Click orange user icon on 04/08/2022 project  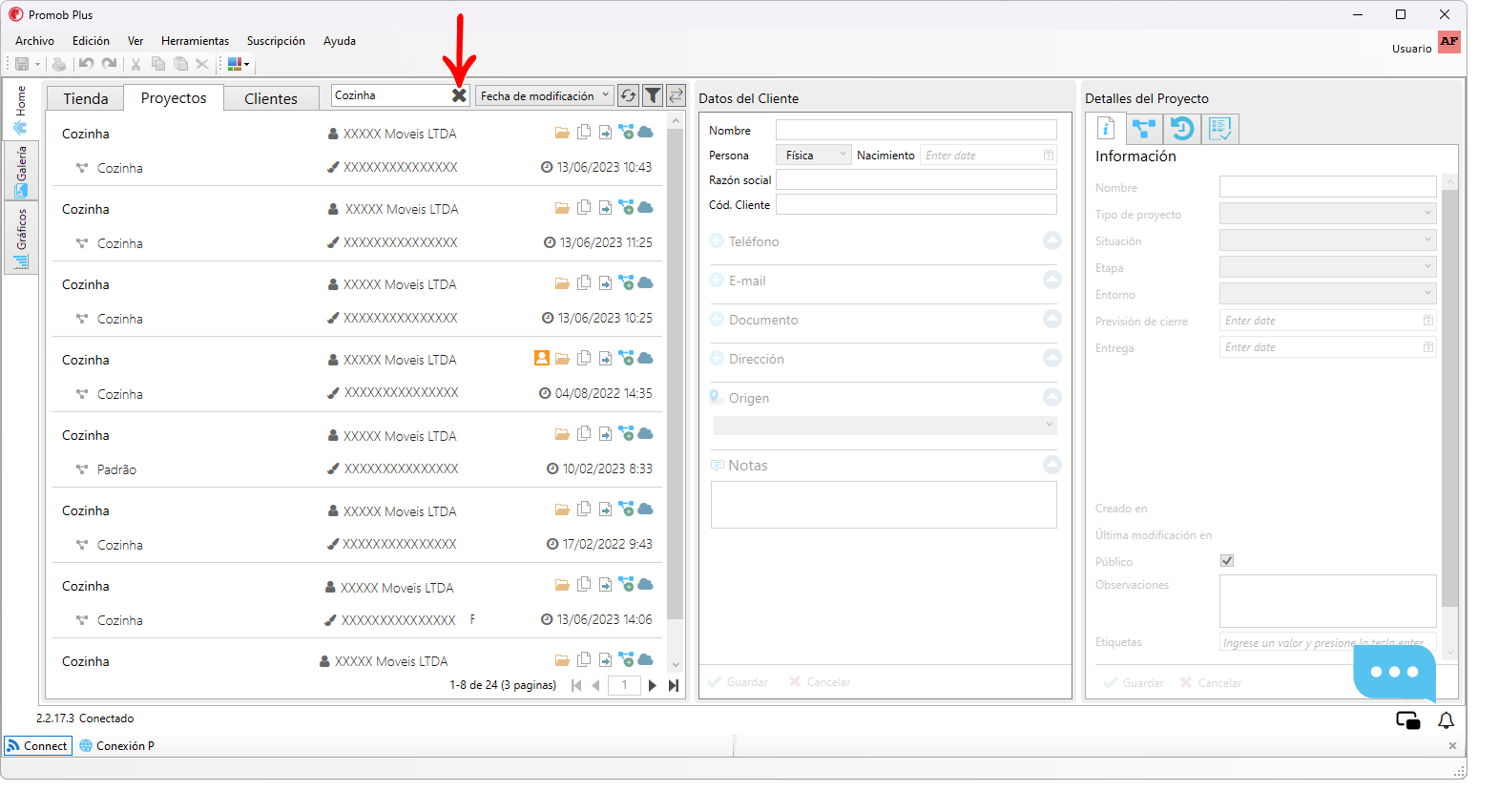click(x=541, y=358)
